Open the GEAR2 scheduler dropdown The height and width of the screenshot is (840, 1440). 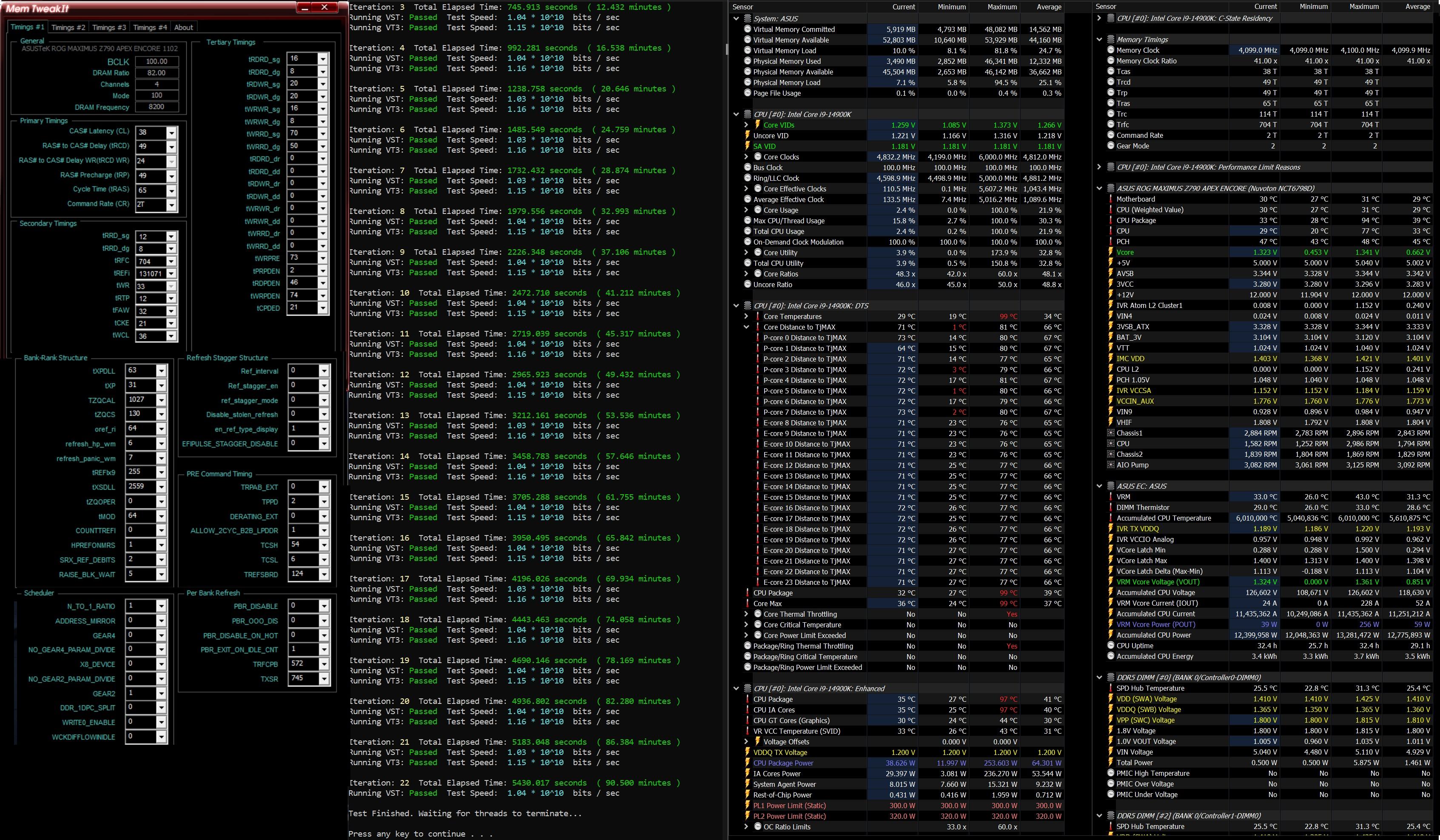[161, 693]
